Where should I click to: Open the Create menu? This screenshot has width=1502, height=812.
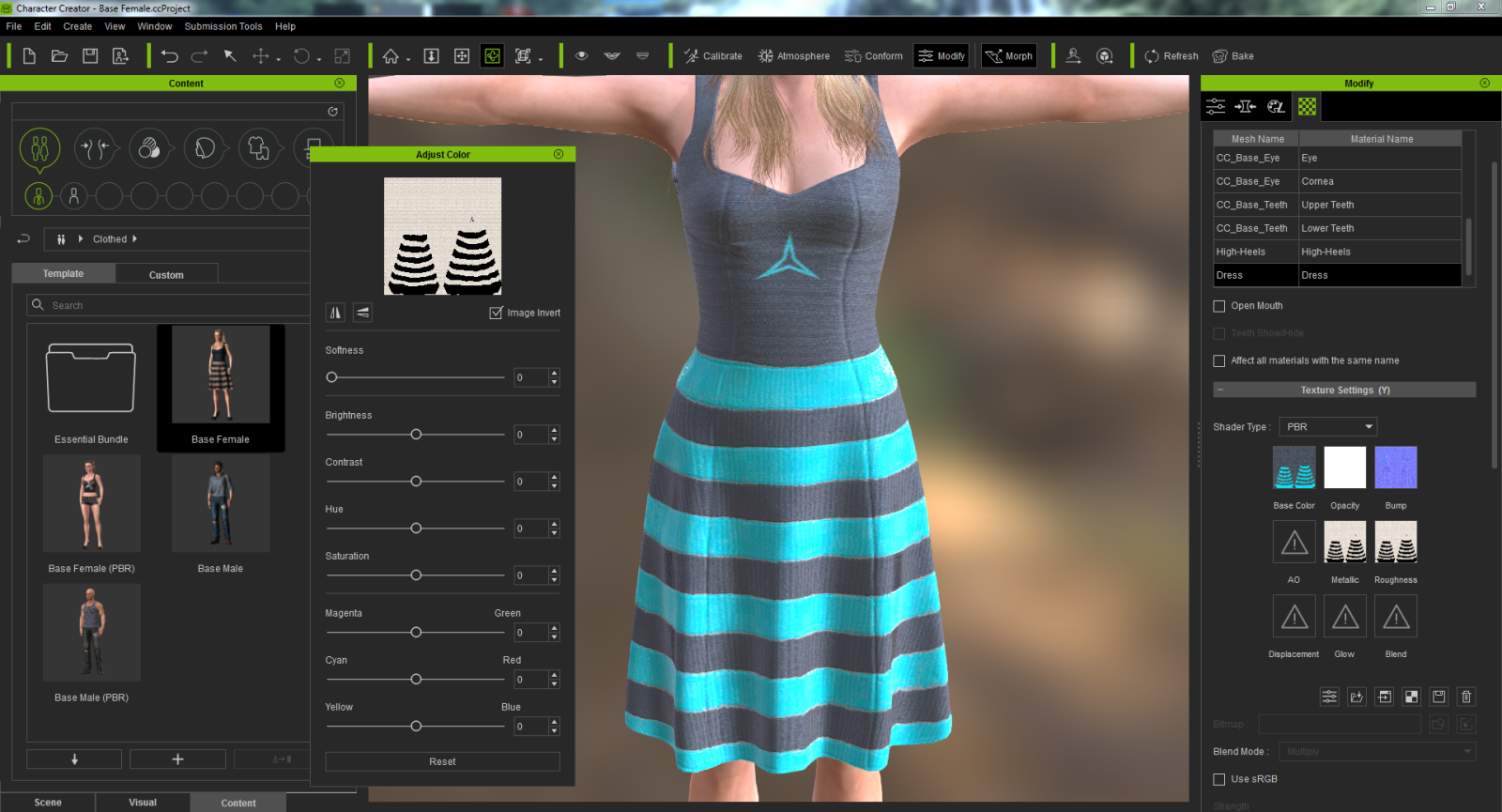(78, 26)
